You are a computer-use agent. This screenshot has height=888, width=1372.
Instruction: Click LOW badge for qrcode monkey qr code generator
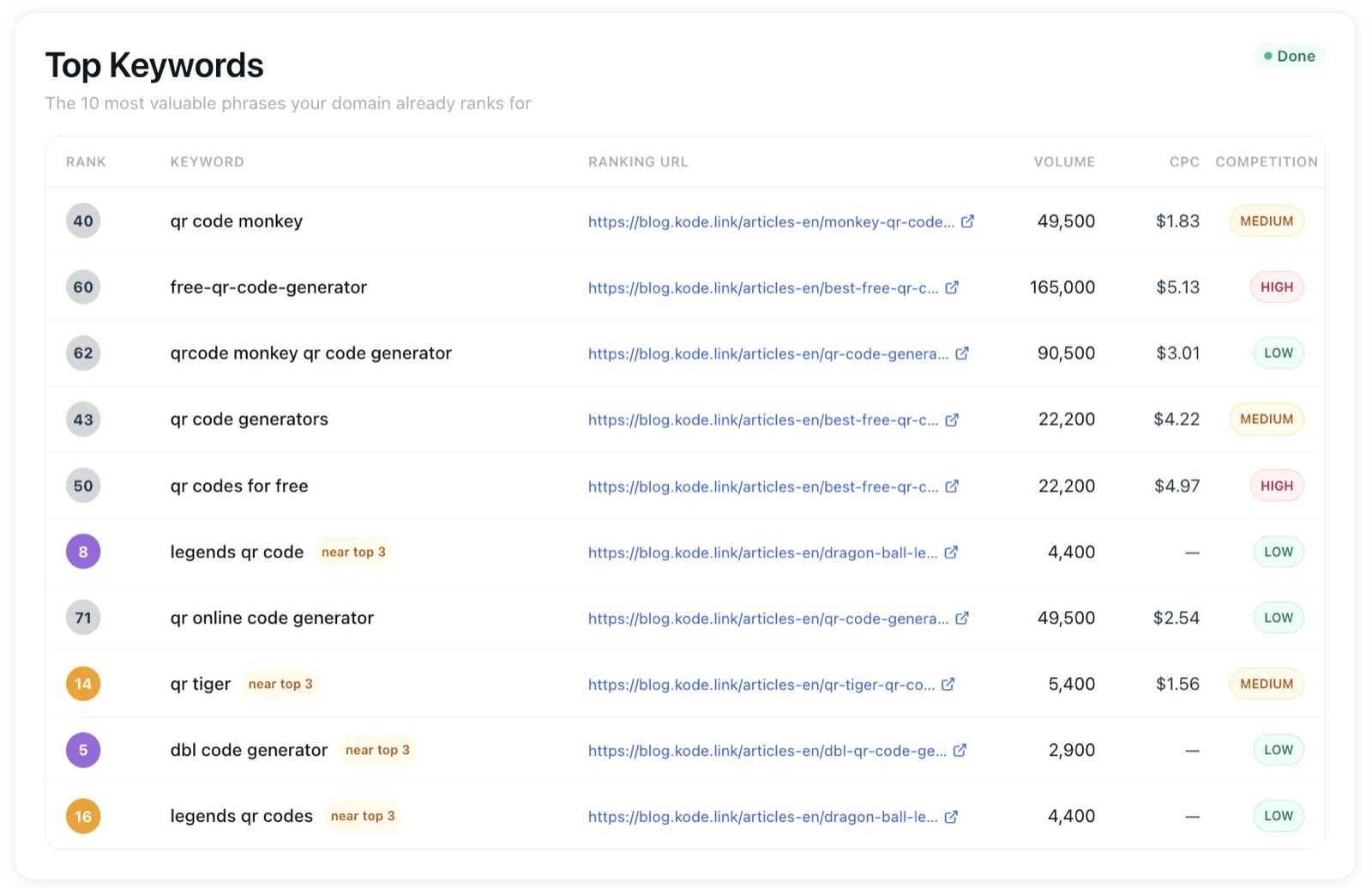coord(1279,353)
